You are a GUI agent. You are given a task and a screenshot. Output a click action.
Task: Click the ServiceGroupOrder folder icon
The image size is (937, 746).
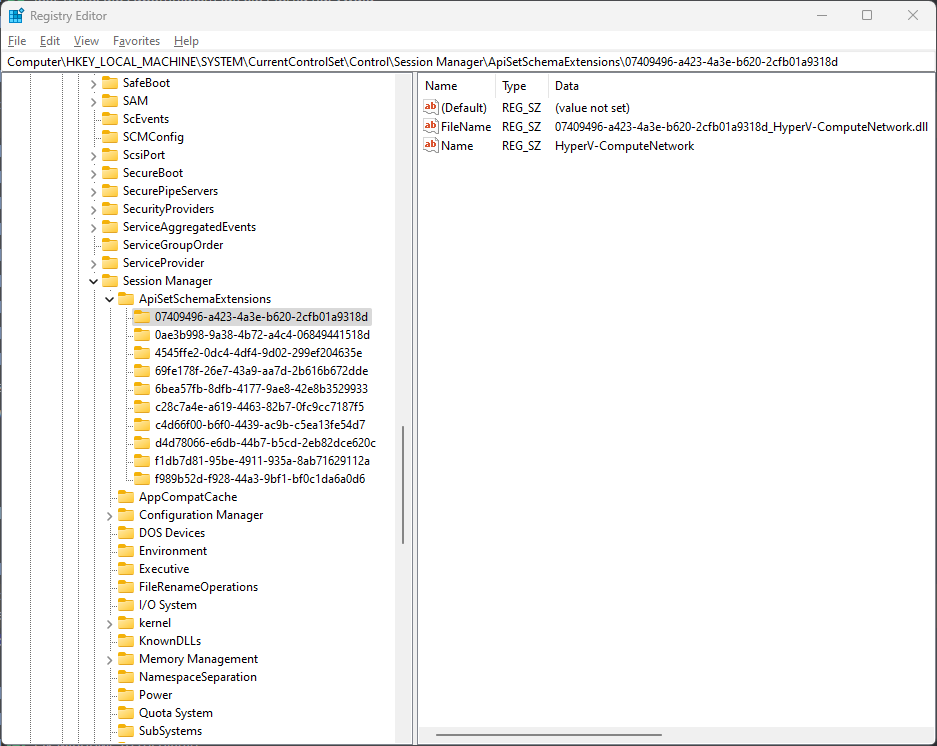point(110,244)
